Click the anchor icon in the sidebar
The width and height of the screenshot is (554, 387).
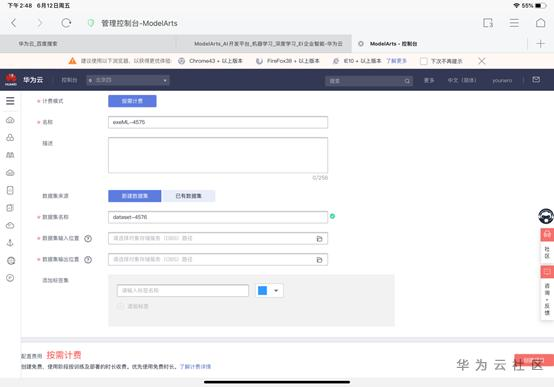point(10,243)
